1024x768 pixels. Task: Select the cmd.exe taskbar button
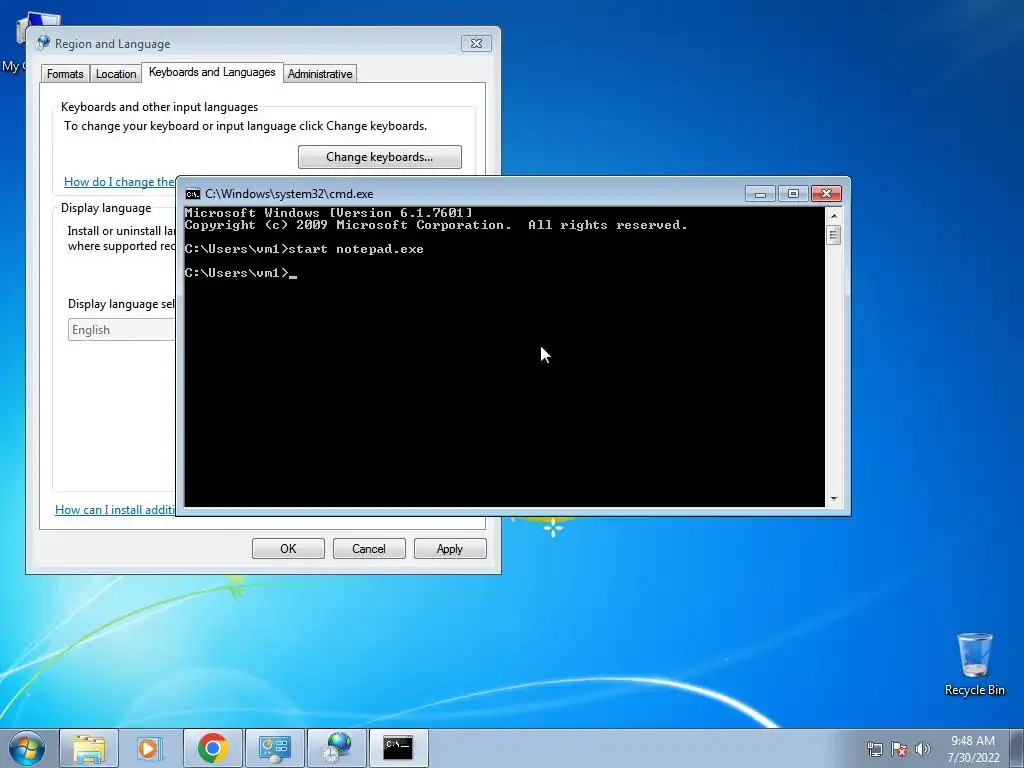coord(398,748)
